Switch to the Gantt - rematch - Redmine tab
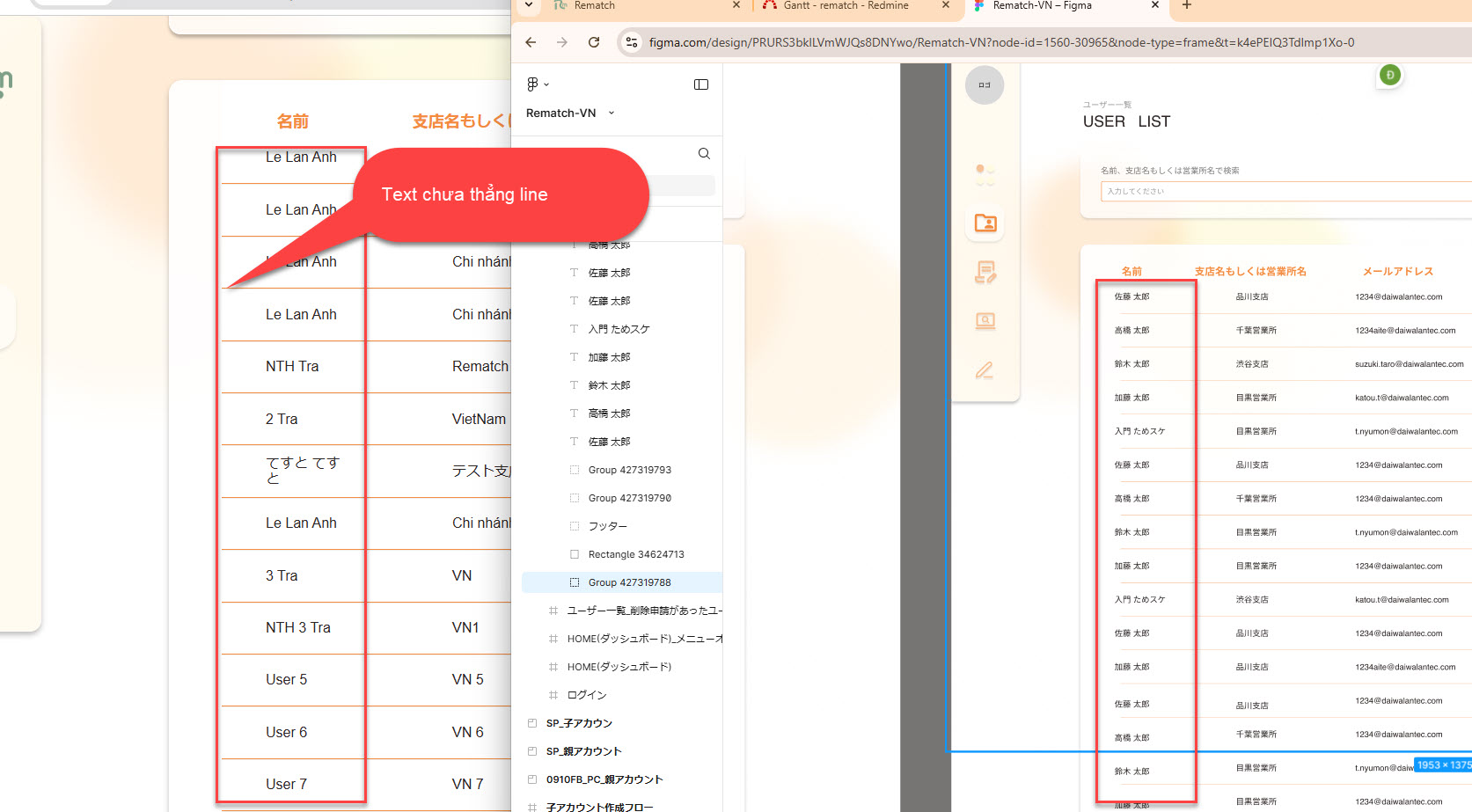 point(846,5)
